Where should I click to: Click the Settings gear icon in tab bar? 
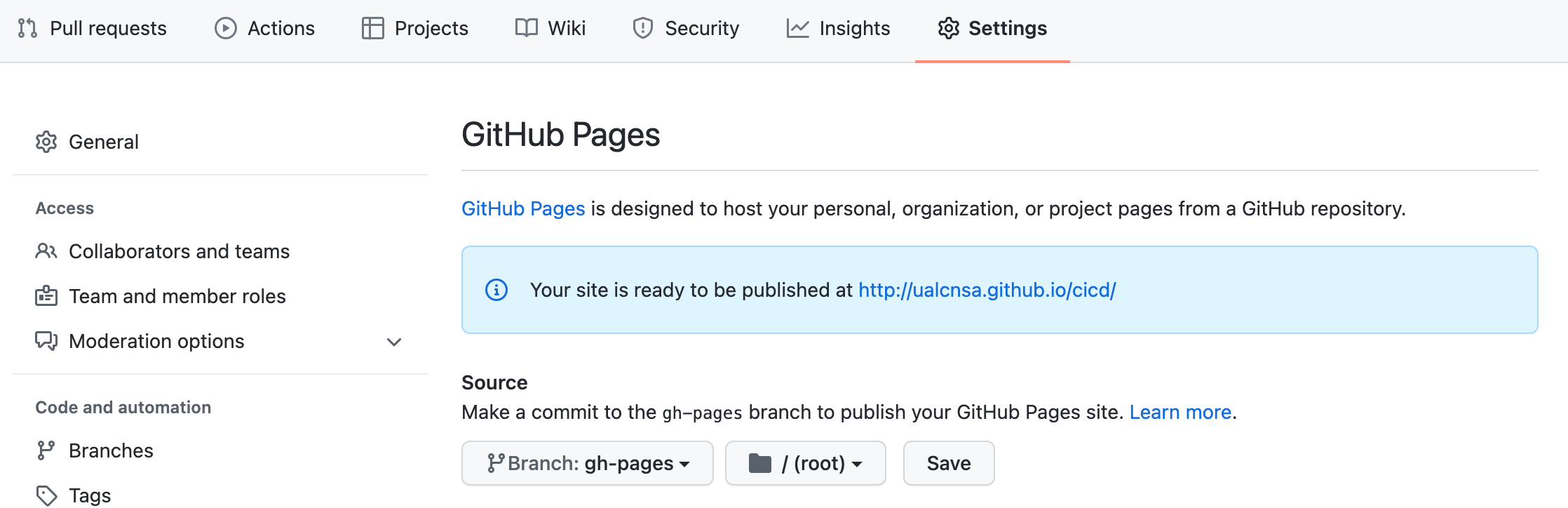click(949, 28)
